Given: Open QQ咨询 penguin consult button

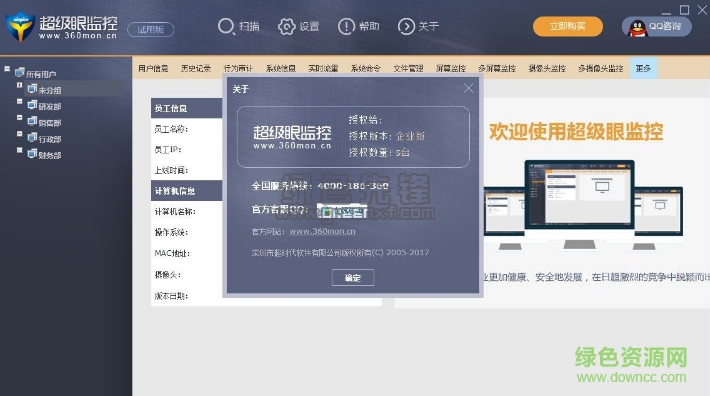Looking at the screenshot, I should pyautogui.click(x=657, y=26).
